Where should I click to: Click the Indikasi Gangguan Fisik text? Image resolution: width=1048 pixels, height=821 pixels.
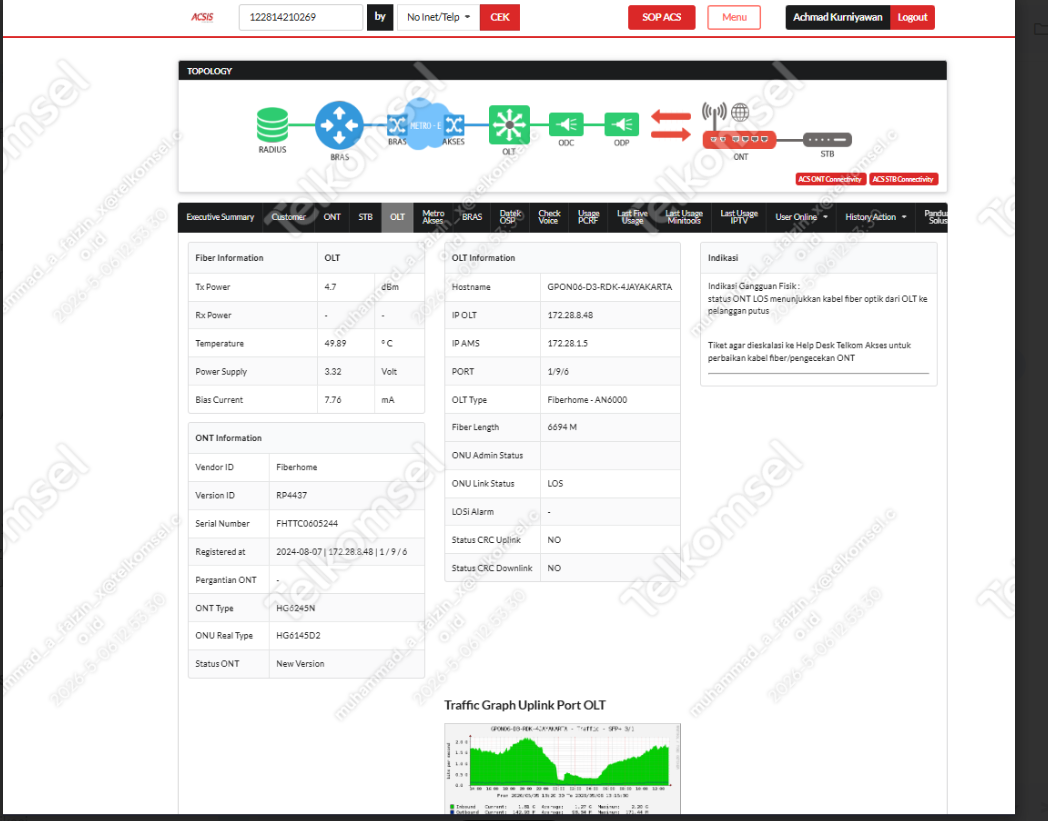coord(753,286)
